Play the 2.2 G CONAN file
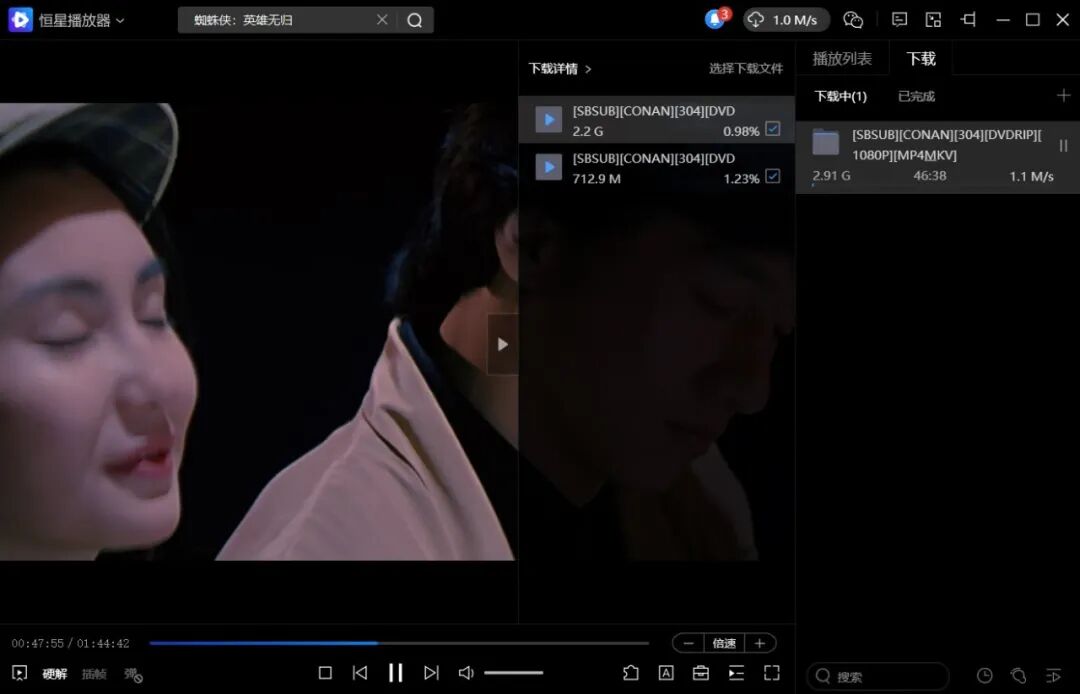This screenshot has width=1080, height=694. click(548, 120)
